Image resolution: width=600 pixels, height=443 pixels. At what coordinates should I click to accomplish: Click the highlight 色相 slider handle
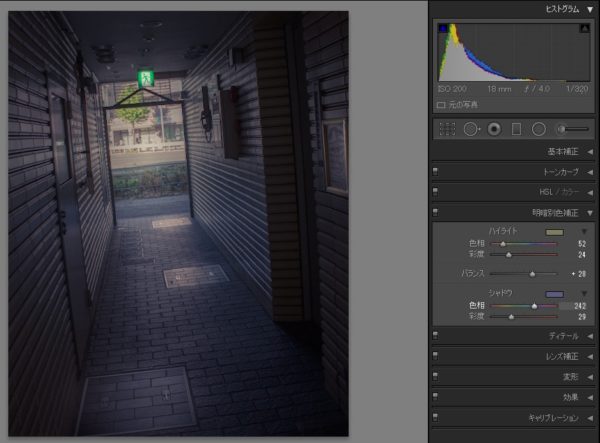point(503,244)
